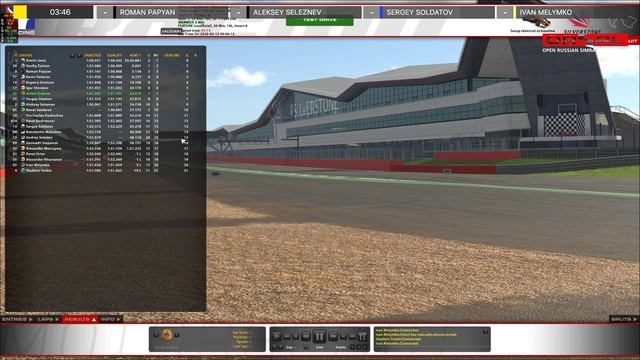Open the SPLITS tab
640x360 pixels.
pyautogui.click(x=624, y=319)
